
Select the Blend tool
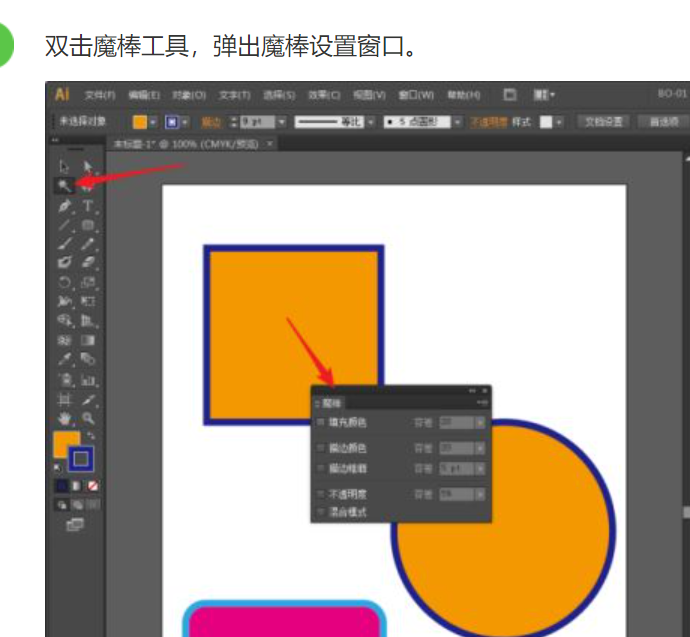[x=88, y=359]
